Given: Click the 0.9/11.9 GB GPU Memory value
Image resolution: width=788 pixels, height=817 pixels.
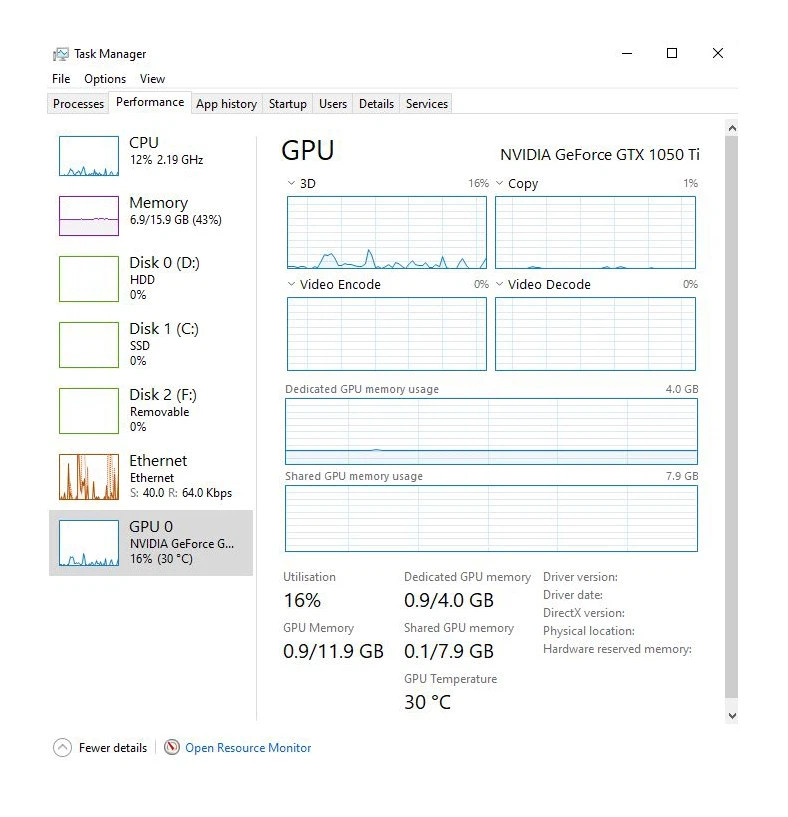Looking at the screenshot, I should 334,651.
